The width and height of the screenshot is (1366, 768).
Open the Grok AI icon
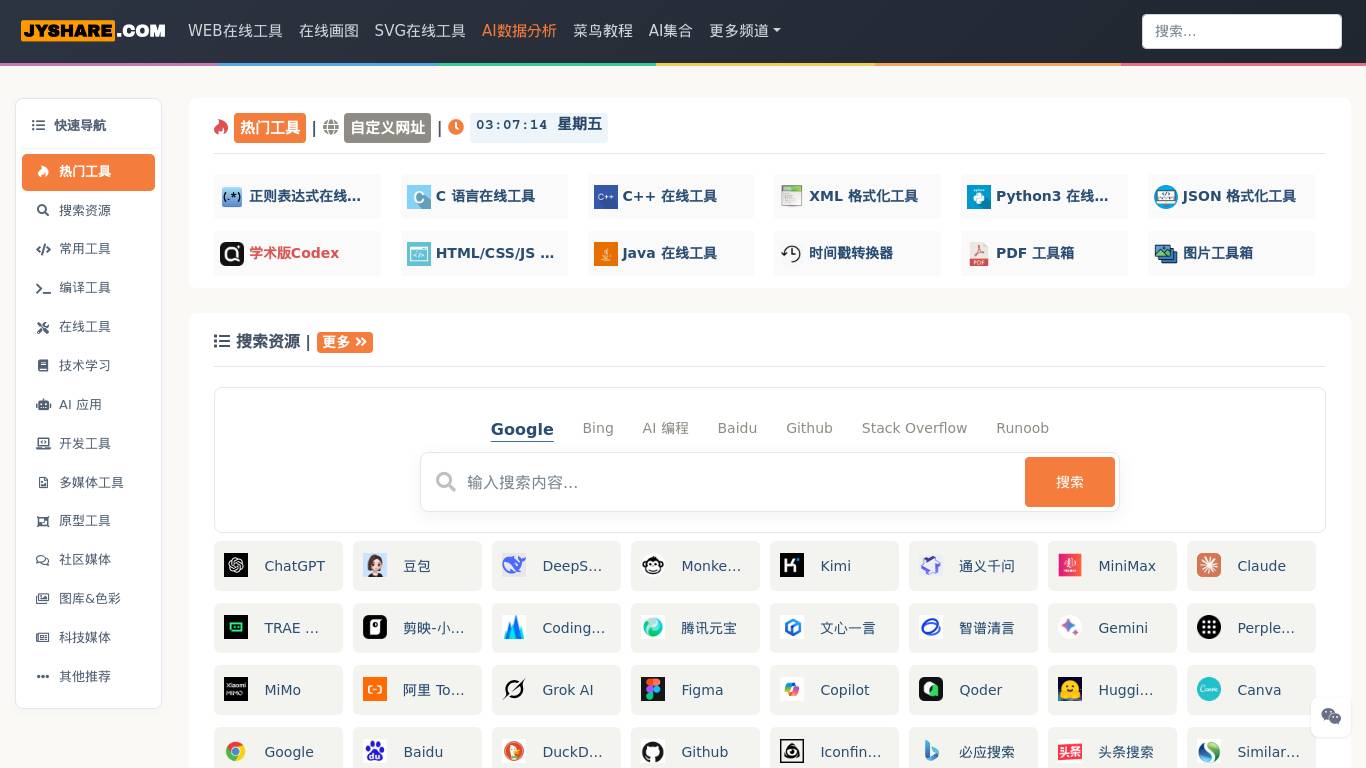coord(514,690)
